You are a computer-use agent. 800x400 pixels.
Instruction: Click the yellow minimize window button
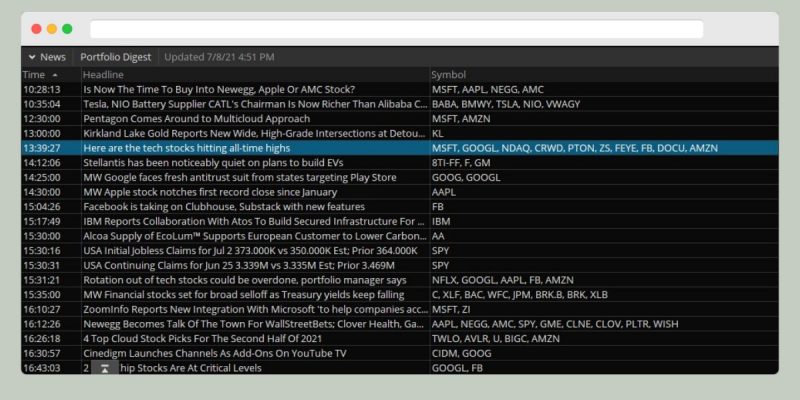tap(52, 29)
